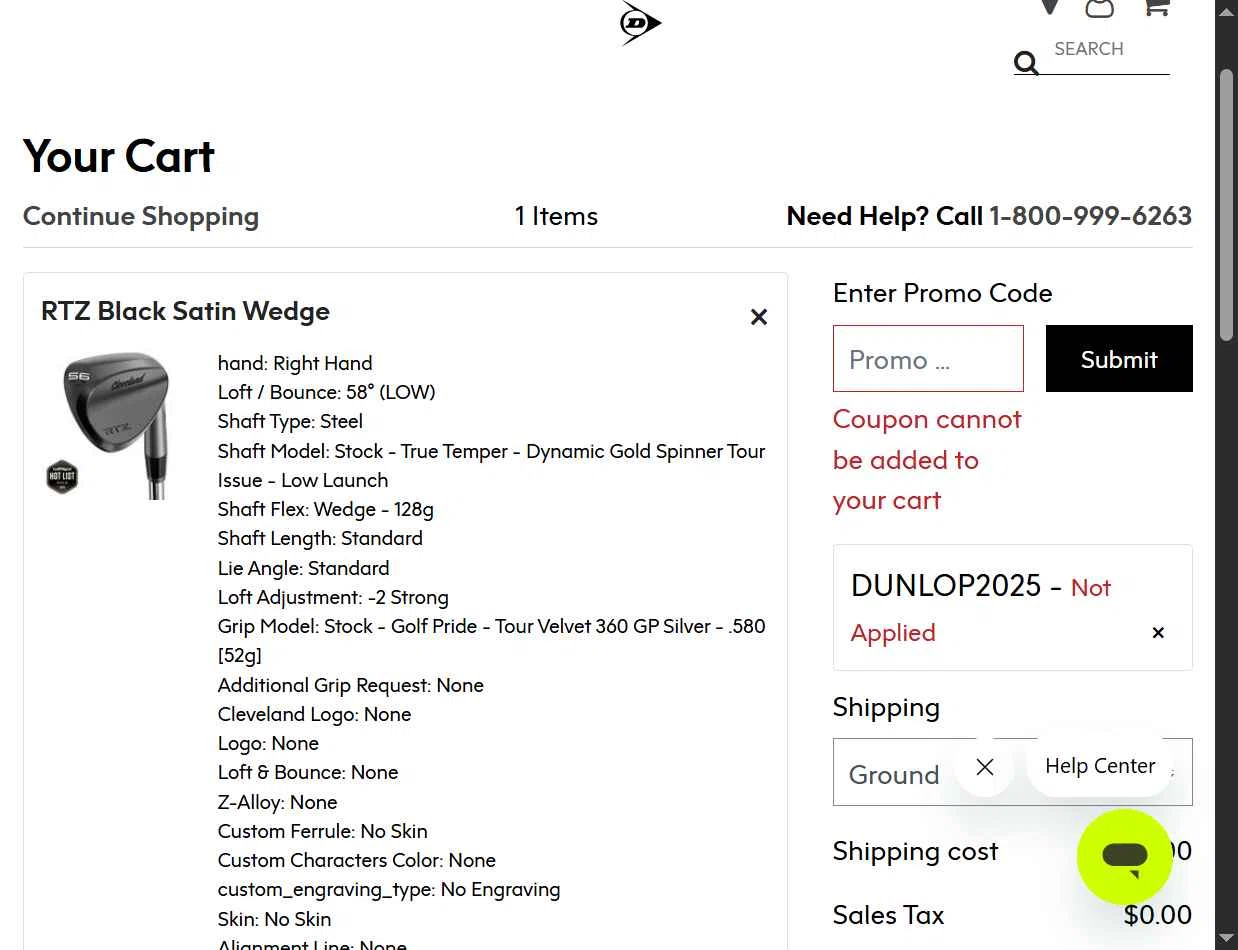Image resolution: width=1238 pixels, height=950 pixels.
Task: Open RTZ Black Satin Wedge product title
Action: [185, 311]
